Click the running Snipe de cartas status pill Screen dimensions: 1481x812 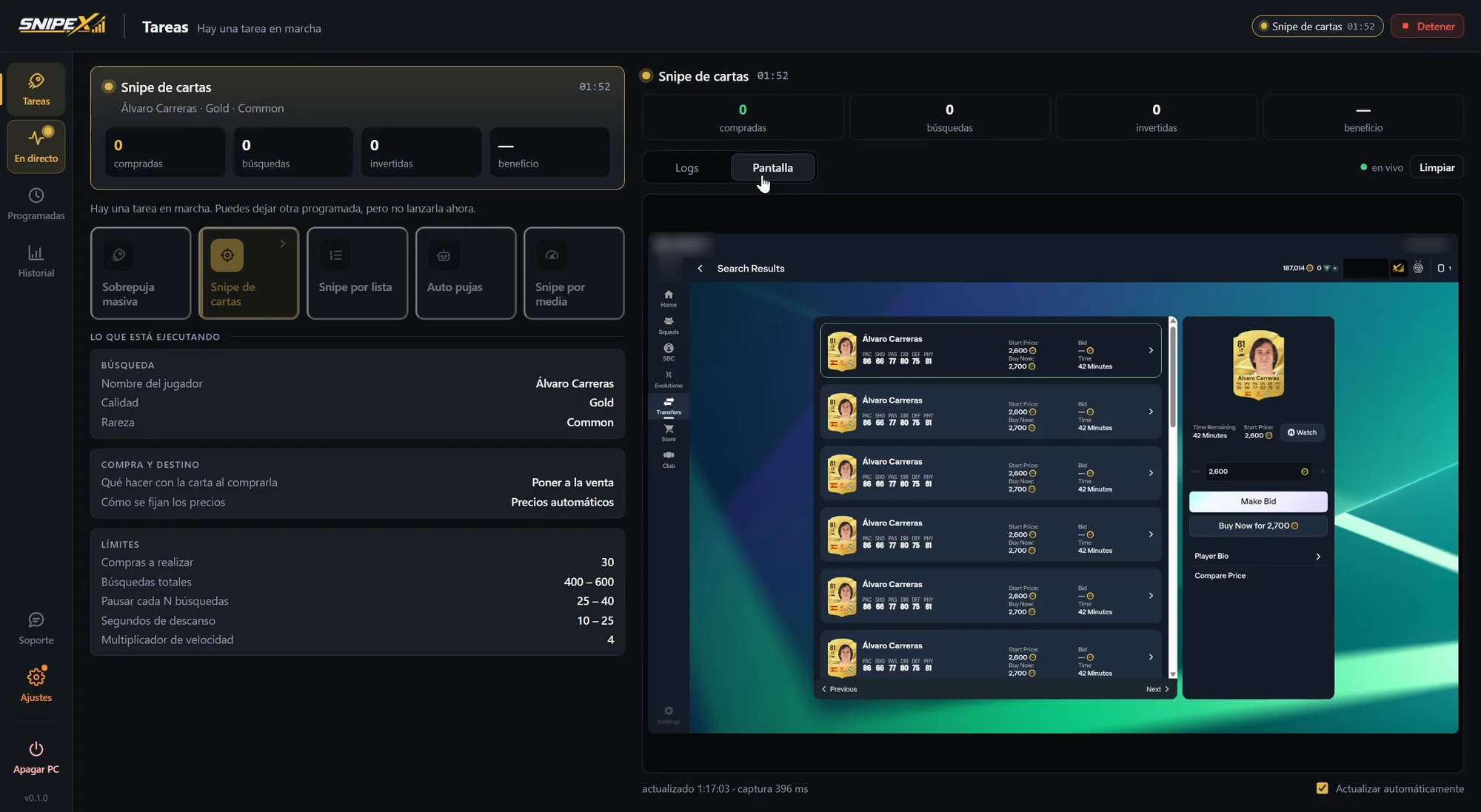point(1317,26)
